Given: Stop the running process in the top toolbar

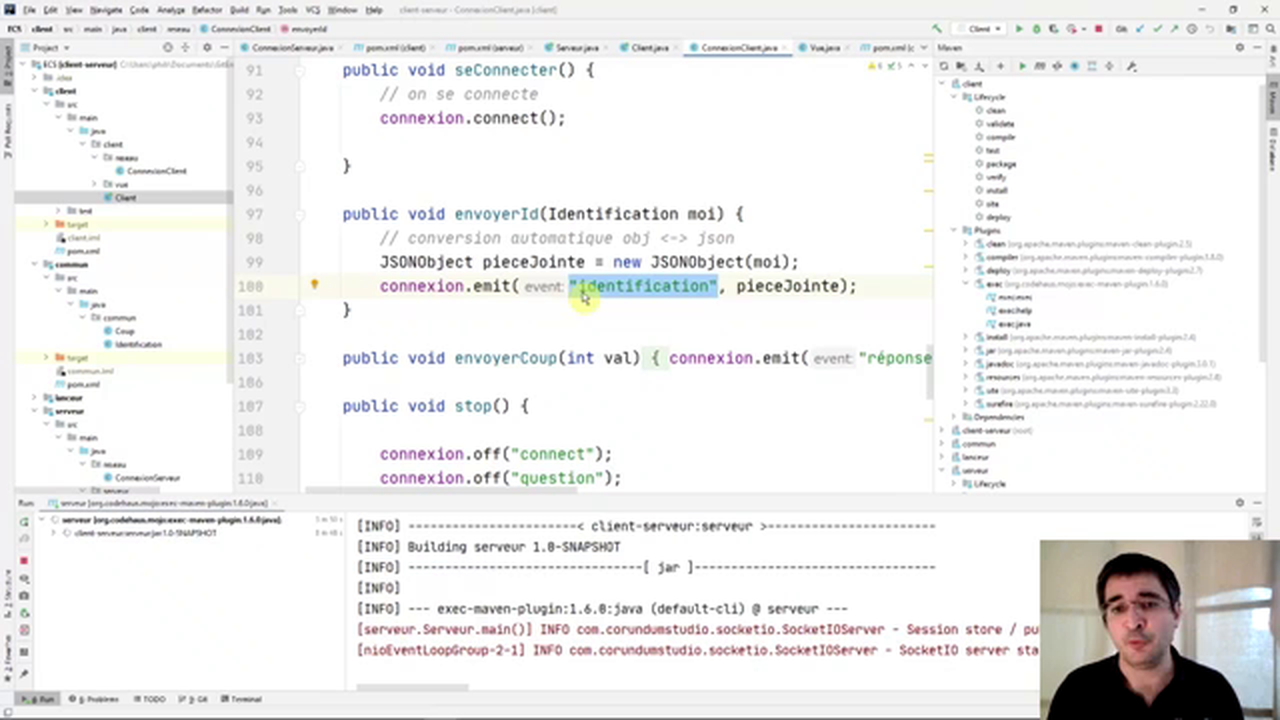Looking at the screenshot, I should [x=1099, y=29].
